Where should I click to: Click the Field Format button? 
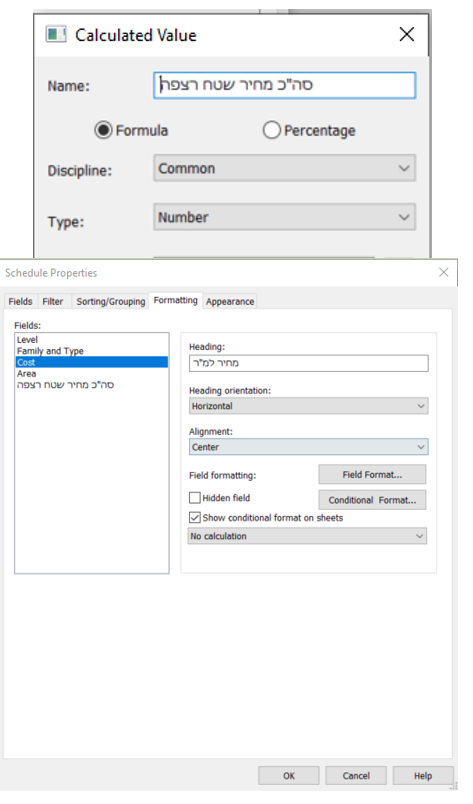(x=372, y=474)
